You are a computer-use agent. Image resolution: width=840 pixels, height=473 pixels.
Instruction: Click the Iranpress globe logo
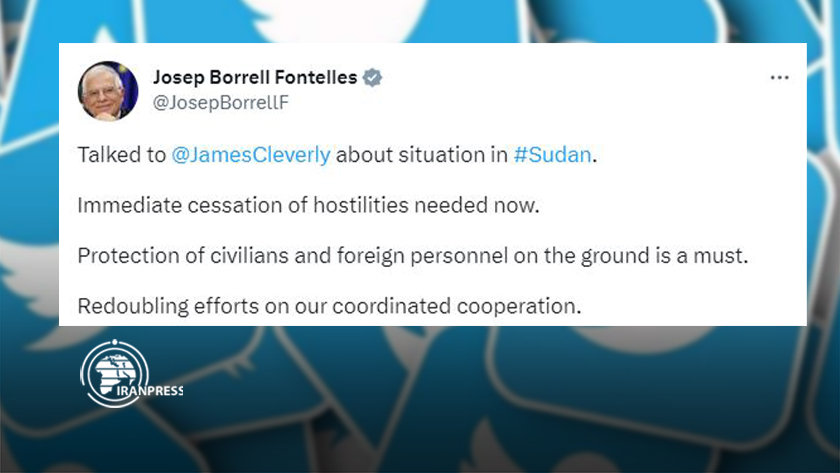point(115,373)
